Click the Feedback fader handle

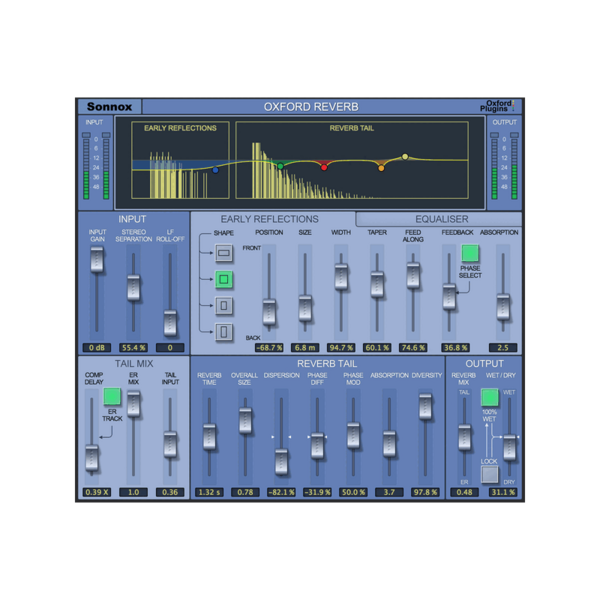click(x=449, y=297)
